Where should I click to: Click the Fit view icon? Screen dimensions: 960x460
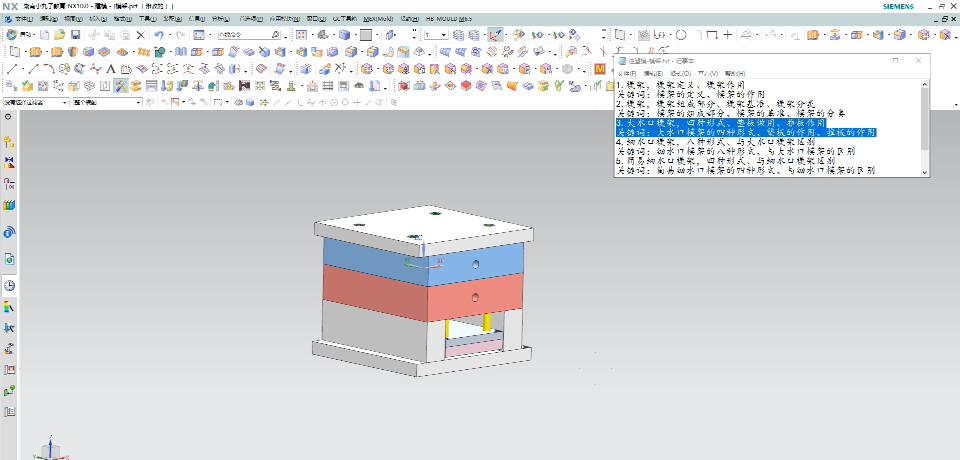[x=301, y=35]
